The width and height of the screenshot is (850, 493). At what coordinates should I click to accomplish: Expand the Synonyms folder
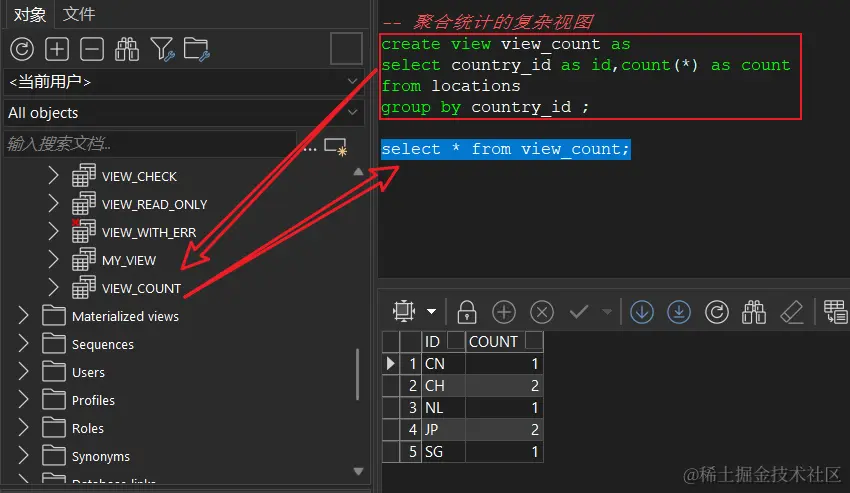coord(23,456)
